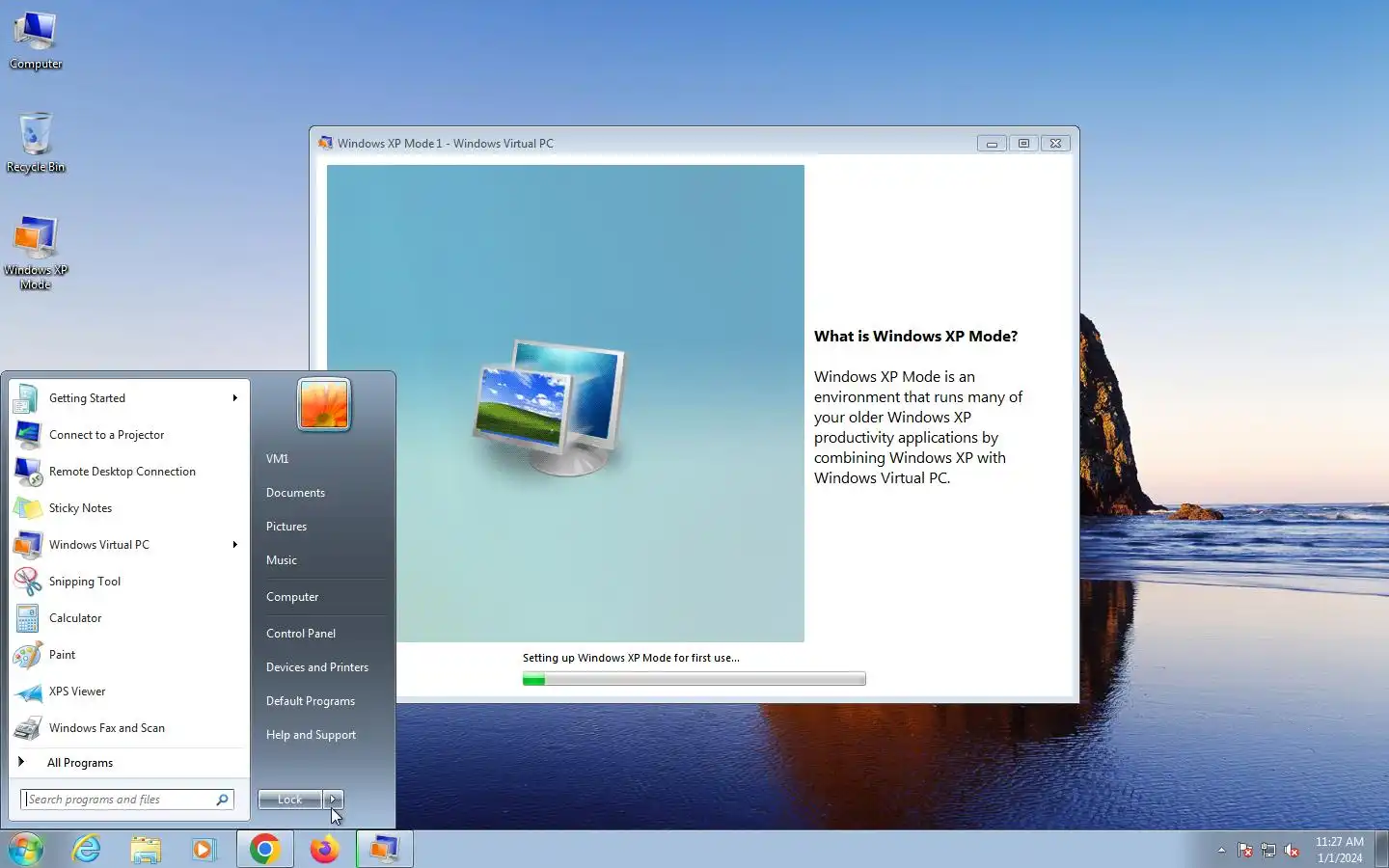Open the Getting Started icon in Start menu

click(x=27, y=398)
